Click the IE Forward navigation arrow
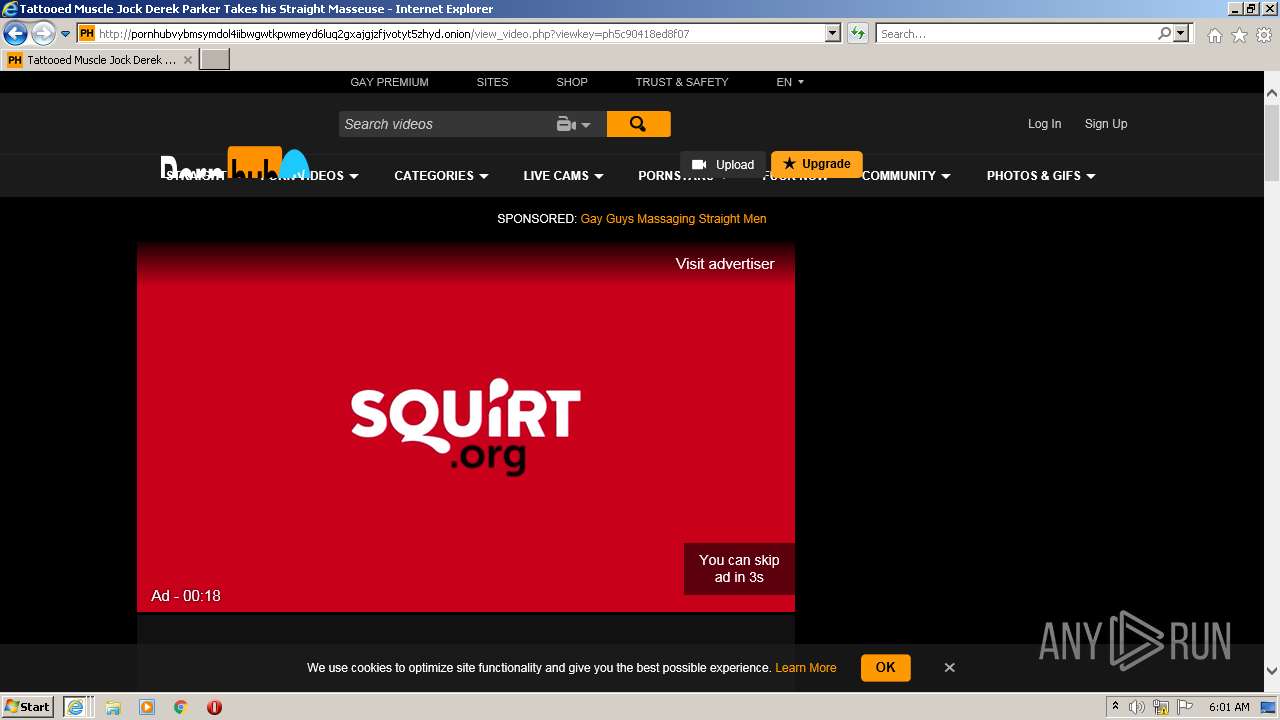 click(x=42, y=34)
